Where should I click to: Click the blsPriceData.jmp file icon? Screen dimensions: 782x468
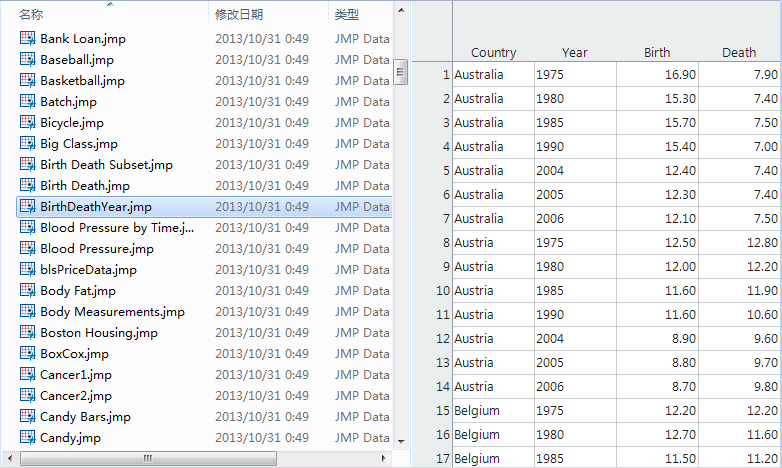[27, 269]
